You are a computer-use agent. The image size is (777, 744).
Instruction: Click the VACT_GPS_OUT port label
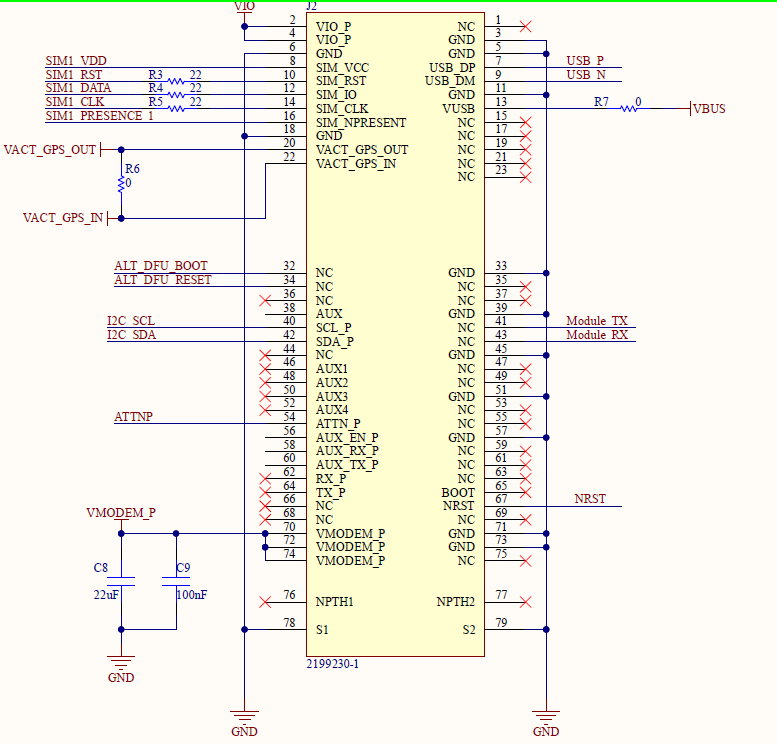click(x=50, y=150)
